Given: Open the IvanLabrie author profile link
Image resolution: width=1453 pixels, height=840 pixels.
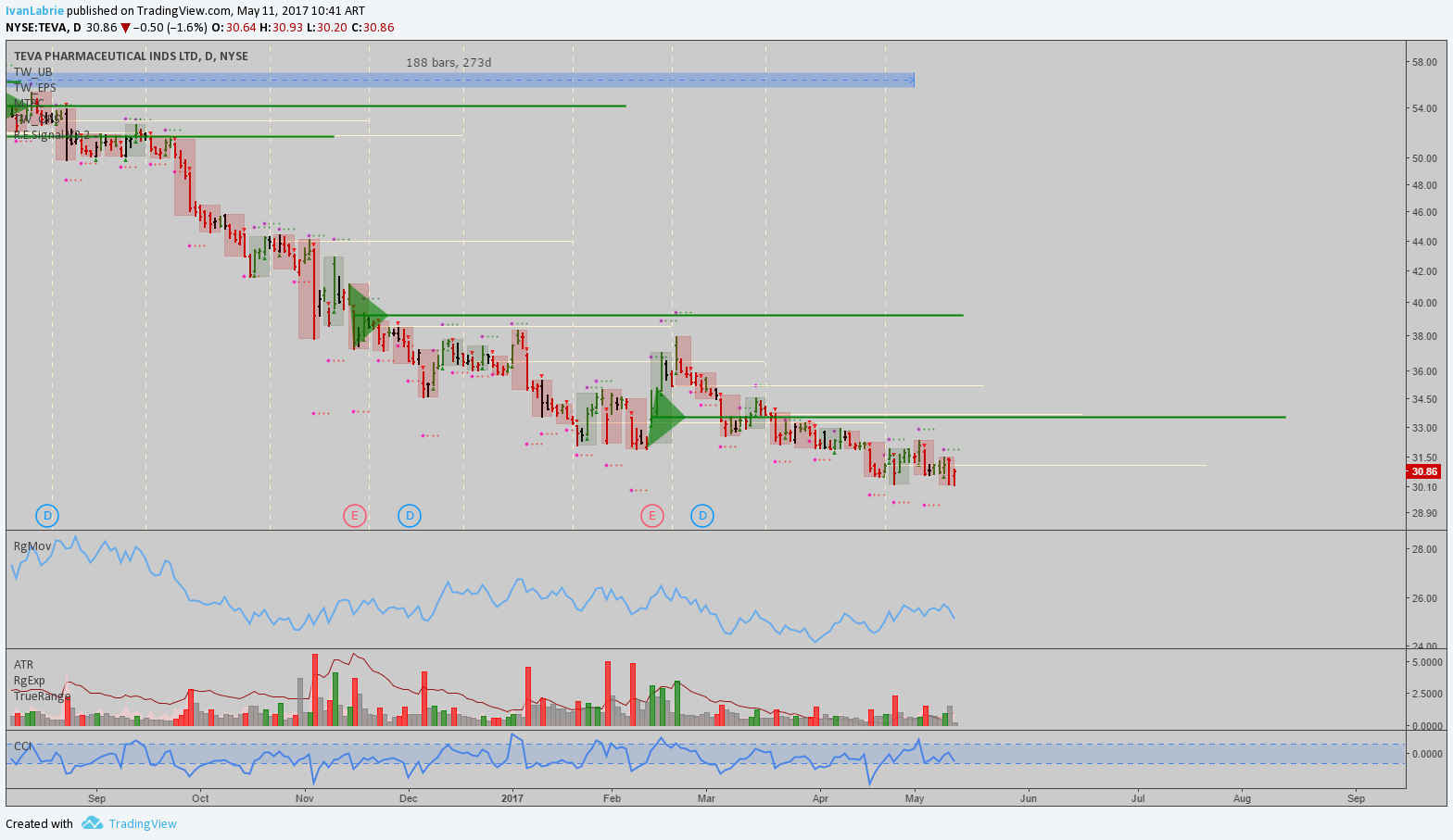Looking at the screenshot, I should click(35, 10).
